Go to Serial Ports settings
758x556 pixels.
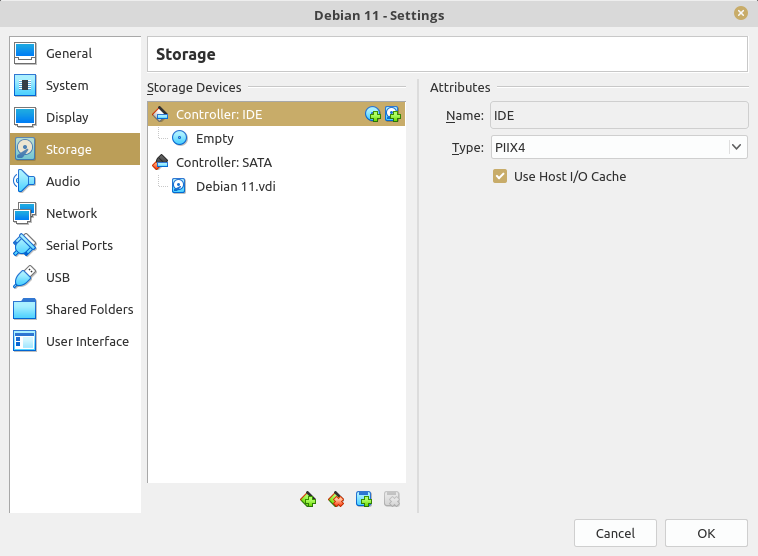click(x=75, y=245)
